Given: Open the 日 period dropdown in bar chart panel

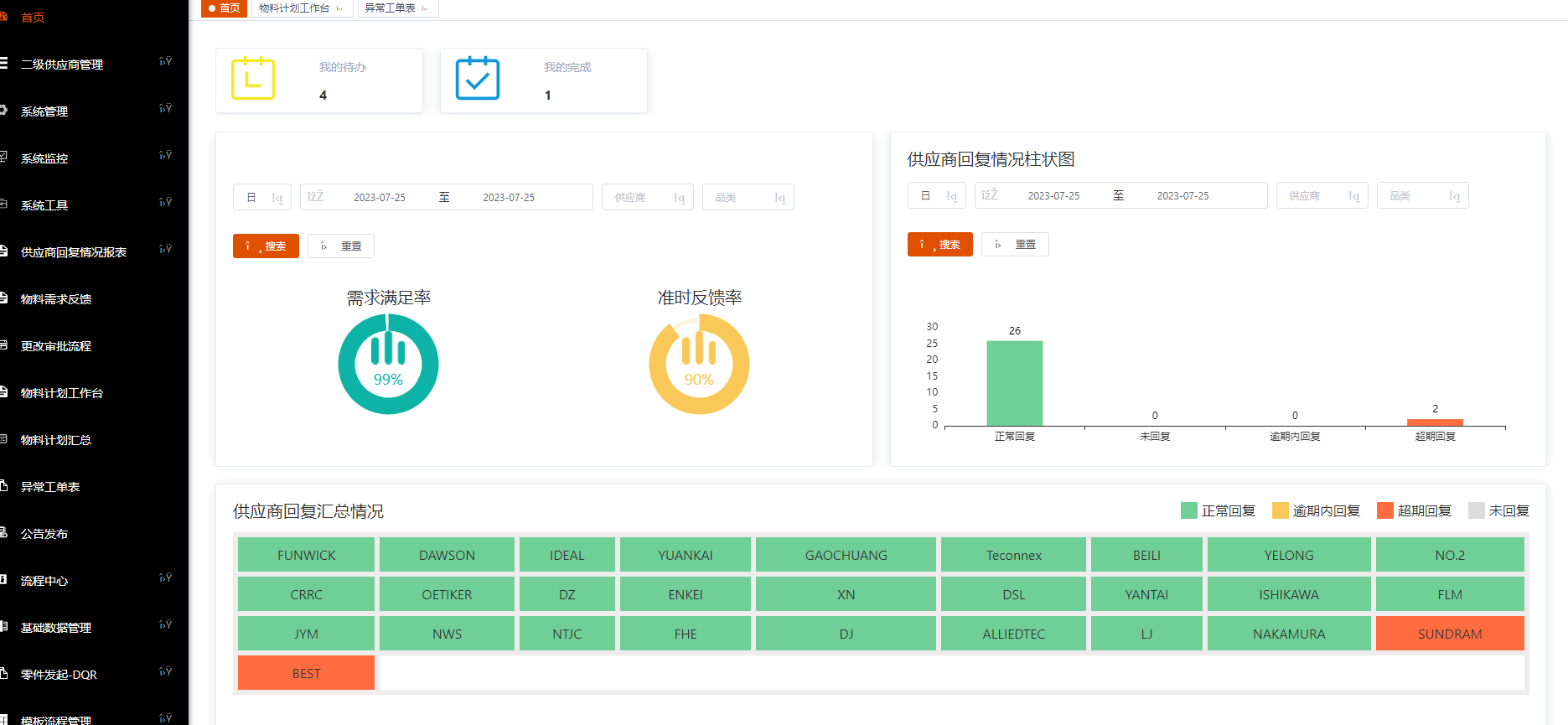Looking at the screenshot, I should pyautogui.click(x=937, y=195).
